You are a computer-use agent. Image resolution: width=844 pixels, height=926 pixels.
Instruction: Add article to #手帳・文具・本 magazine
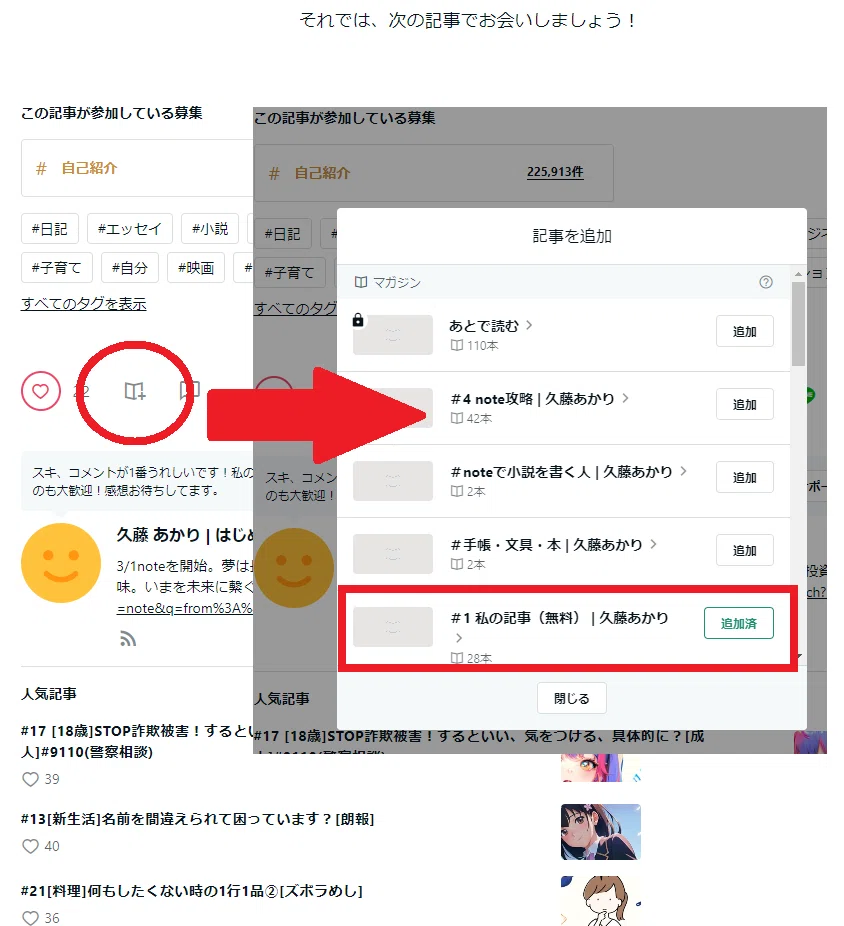tap(744, 550)
